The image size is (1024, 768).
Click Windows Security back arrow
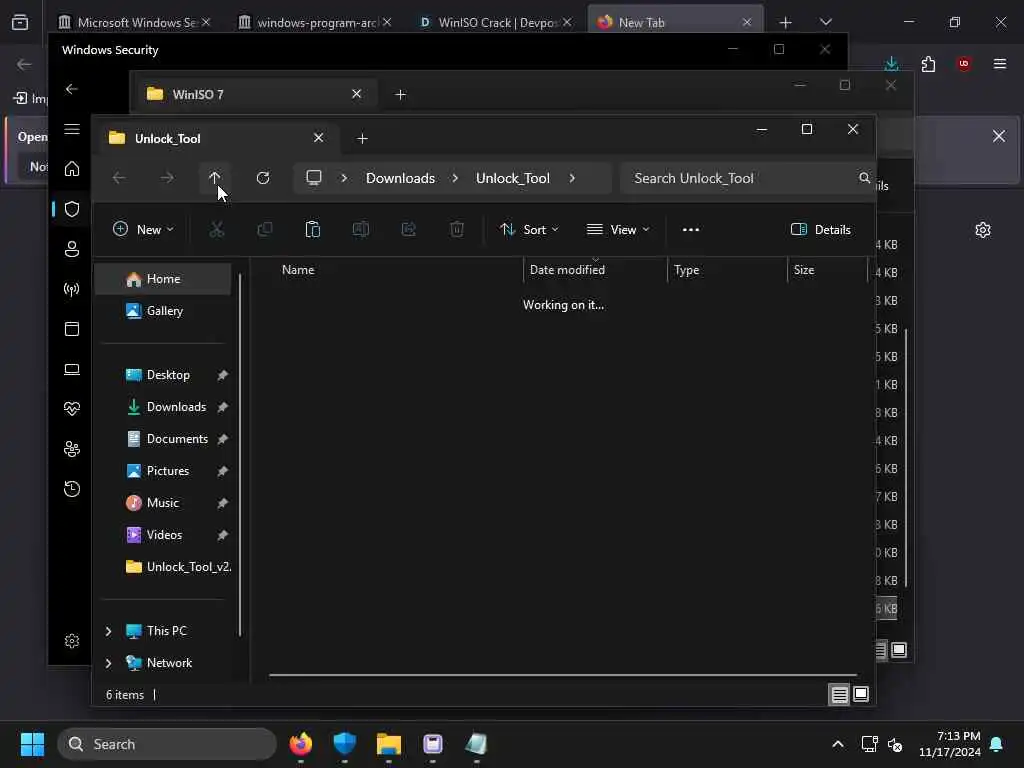pos(72,89)
